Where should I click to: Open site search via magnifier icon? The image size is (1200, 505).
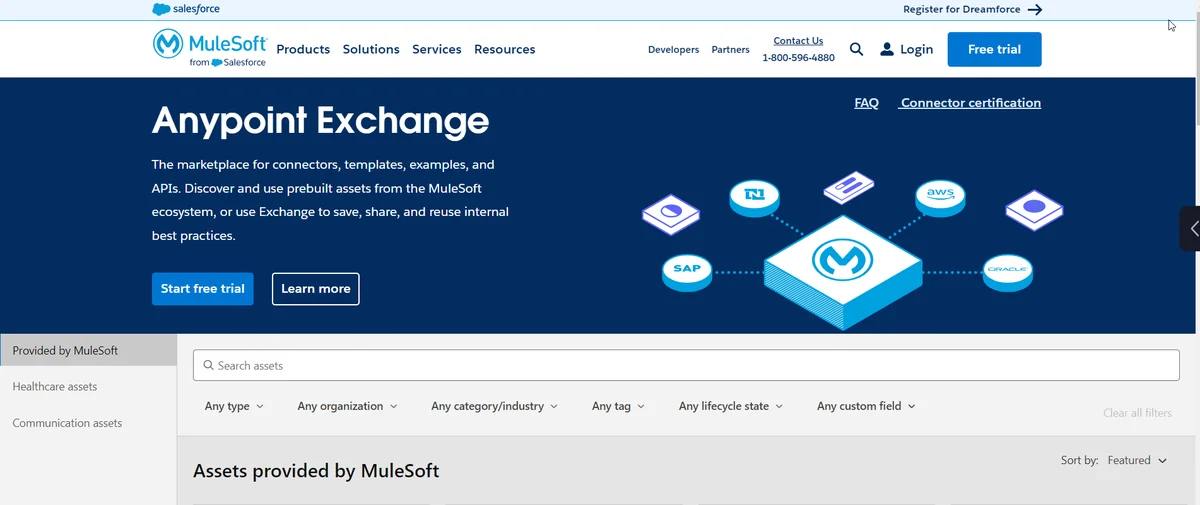[856, 49]
